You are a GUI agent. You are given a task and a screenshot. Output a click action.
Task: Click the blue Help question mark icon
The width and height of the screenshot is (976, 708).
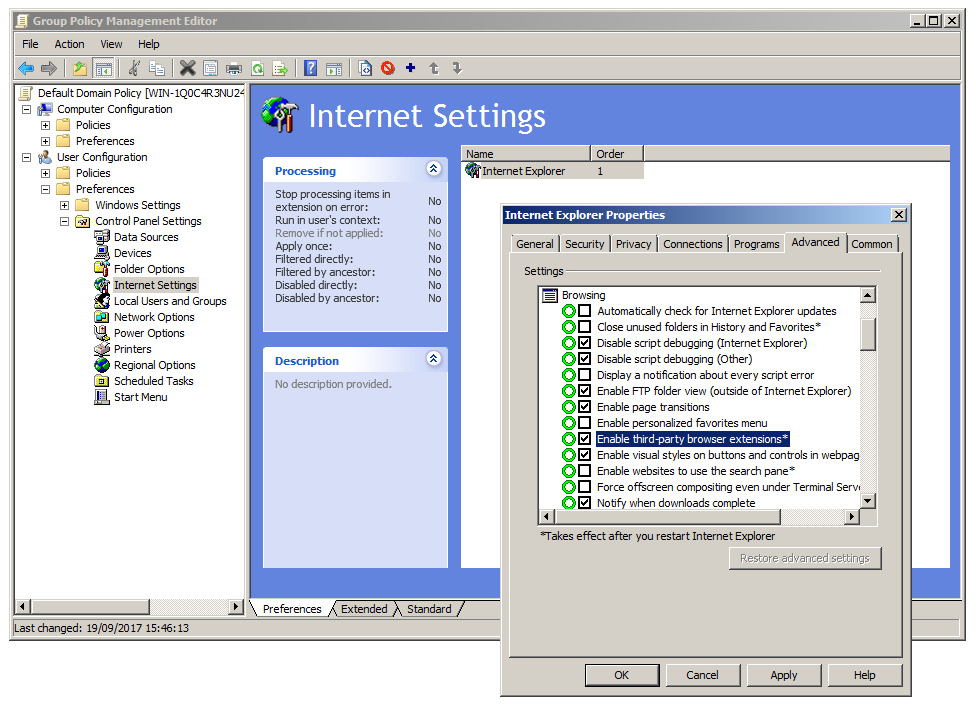[311, 68]
